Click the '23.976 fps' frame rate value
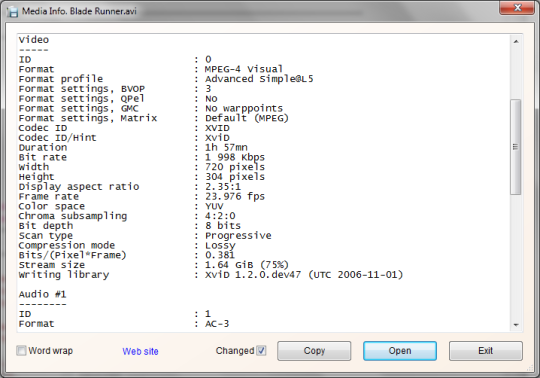This screenshot has width=540, height=378. click(x=235, y=197)
